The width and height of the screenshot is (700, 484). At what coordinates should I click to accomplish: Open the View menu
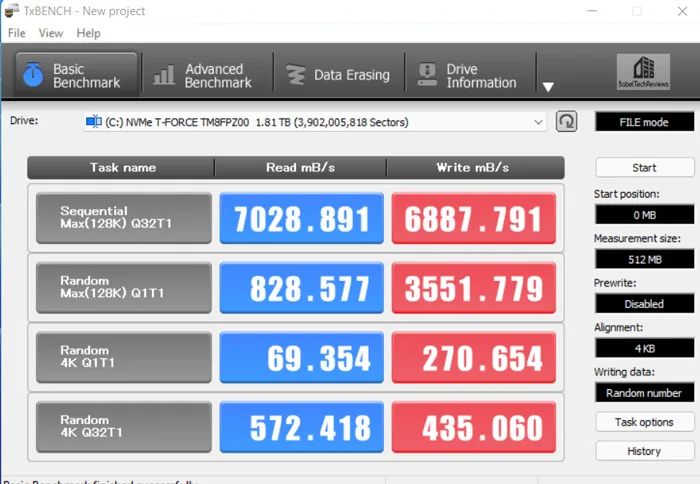pyautogui.click(x=50, y=33)
